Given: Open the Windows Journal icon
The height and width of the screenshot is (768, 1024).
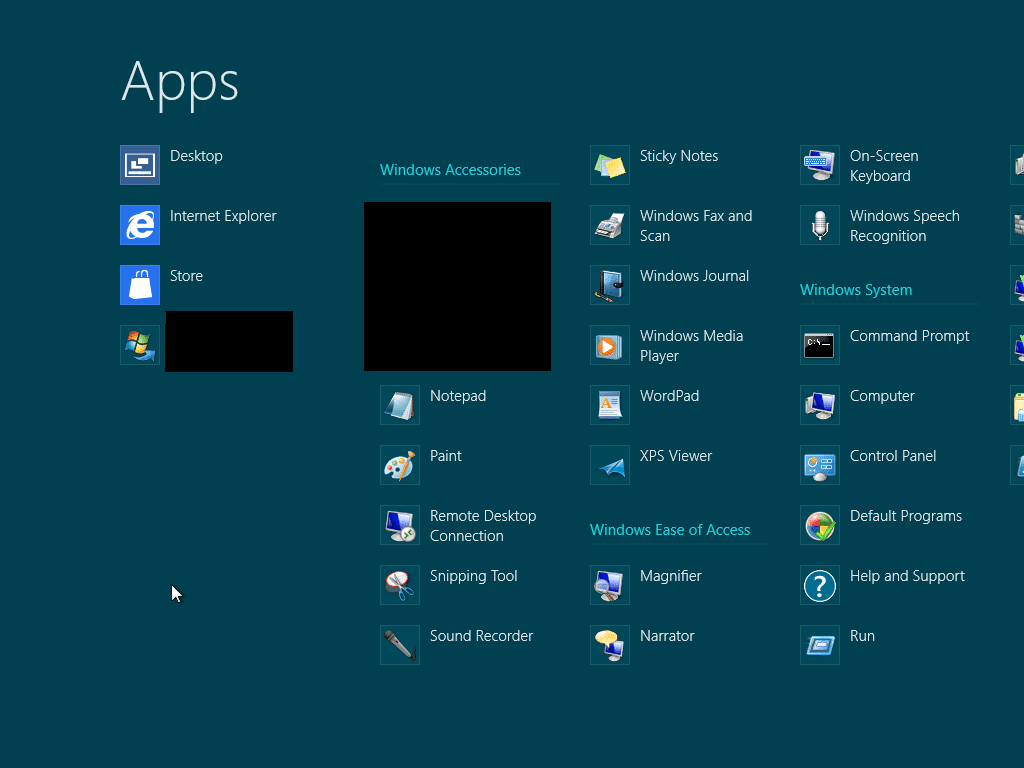Looking at the screenshot, I should tap(610, 285).
